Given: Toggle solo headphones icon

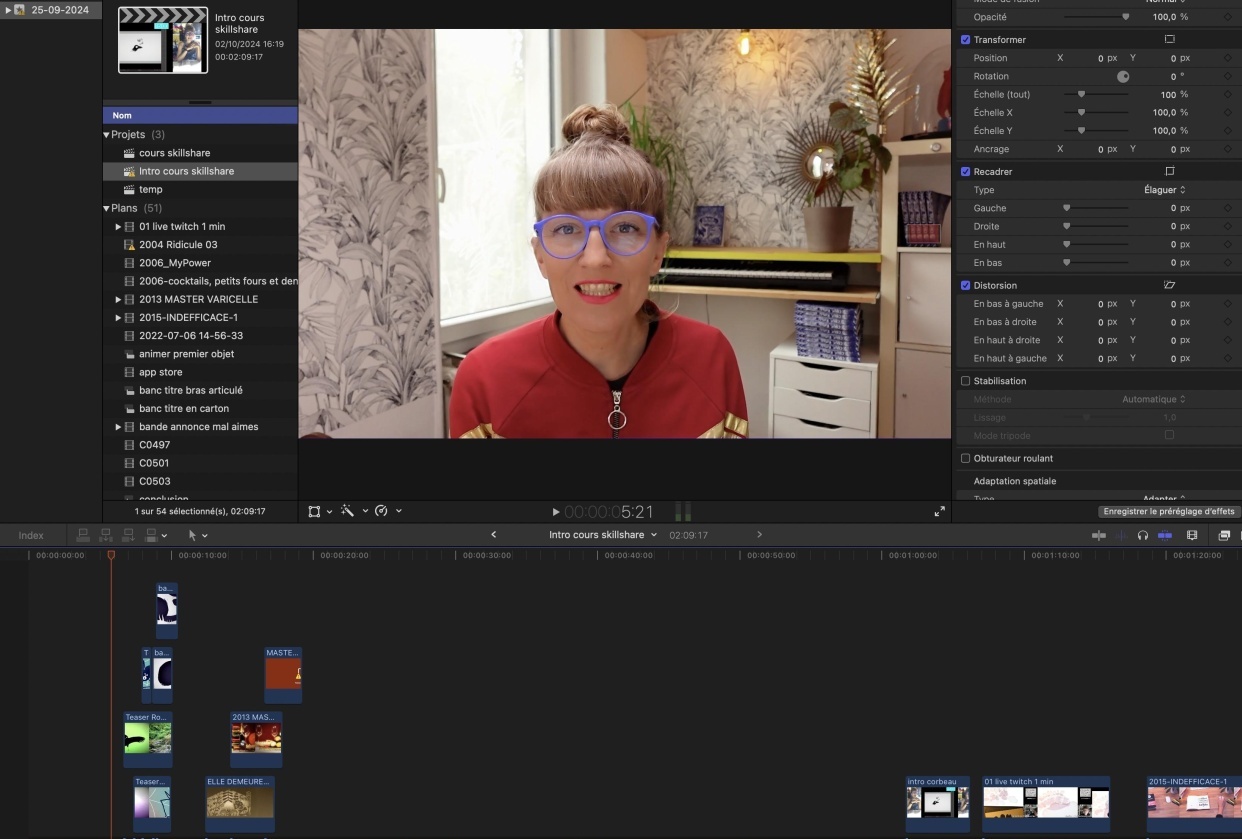Looking at the screenshot, I should 1143,535.
